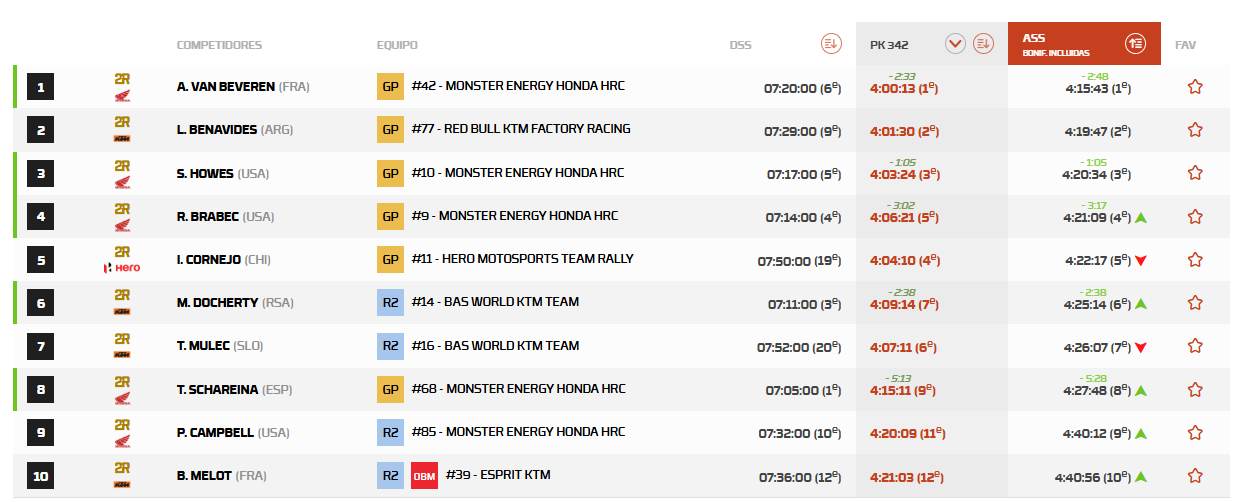Image resolution: width=1235 pixels, height=502 pixels.
Task: Open the PK 342 checkpoint dropdown
Action: coord(955,44)
